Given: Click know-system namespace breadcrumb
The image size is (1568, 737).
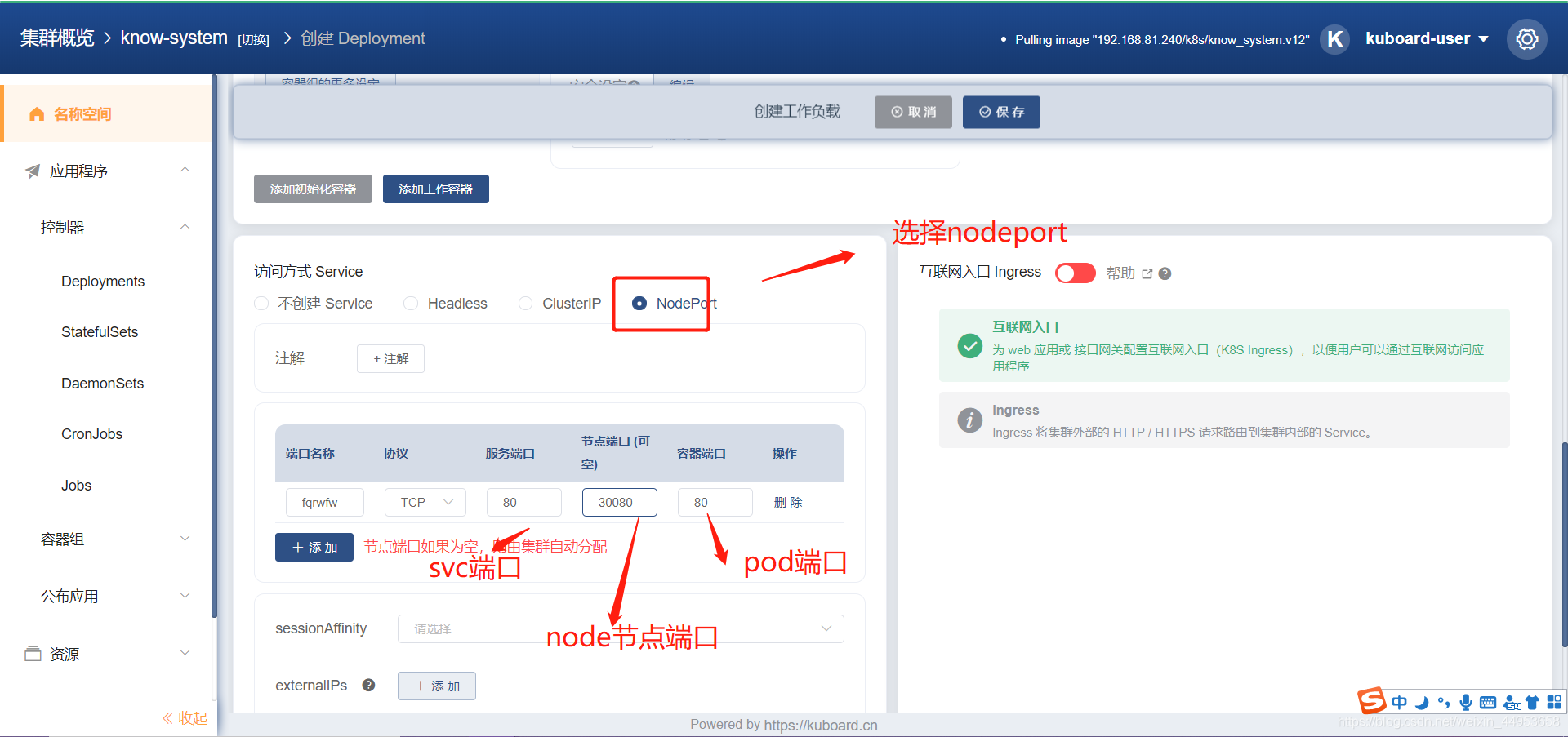Looking at the screenshot, I should [174, 38].
